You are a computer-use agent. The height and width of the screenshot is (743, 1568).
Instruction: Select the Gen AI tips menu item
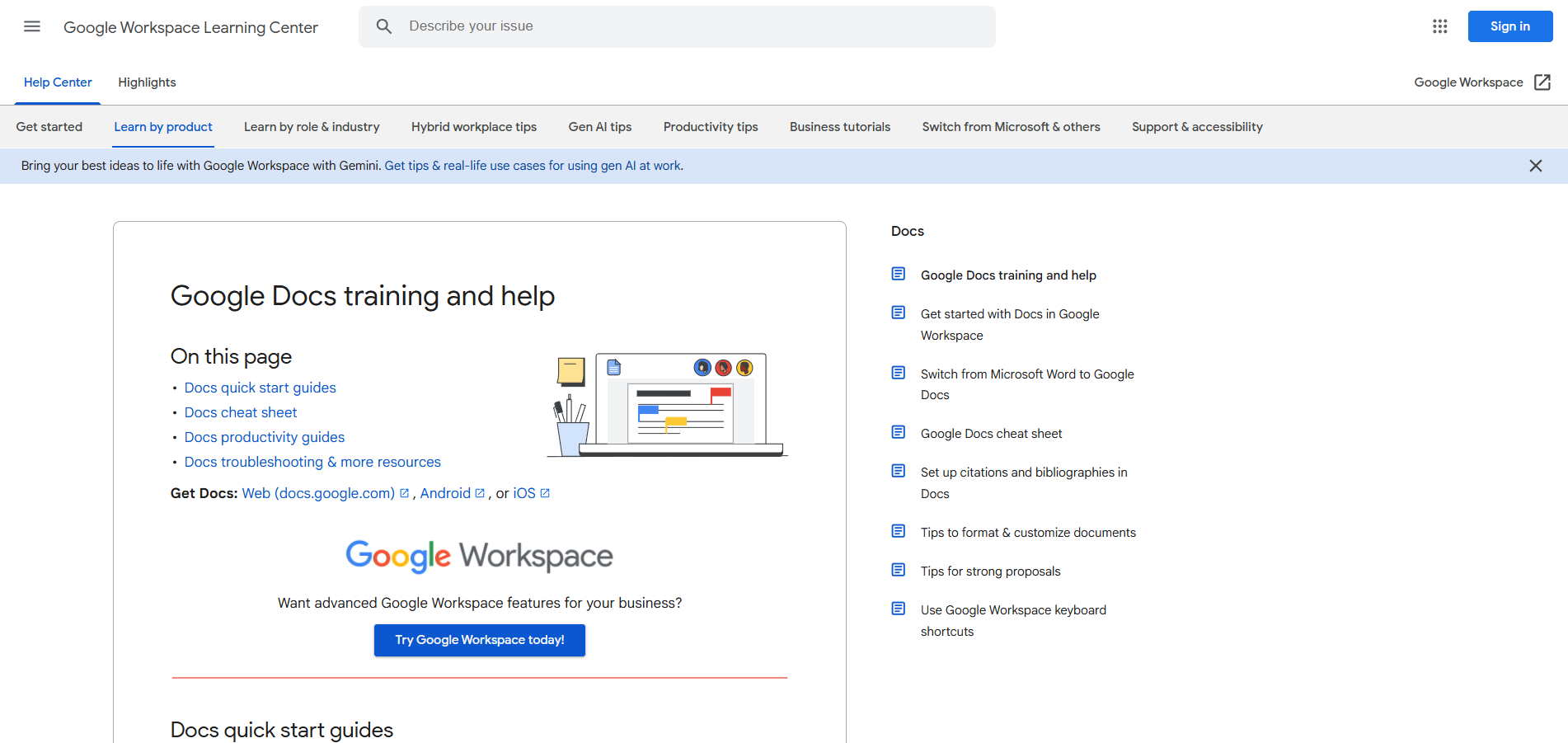599,126
